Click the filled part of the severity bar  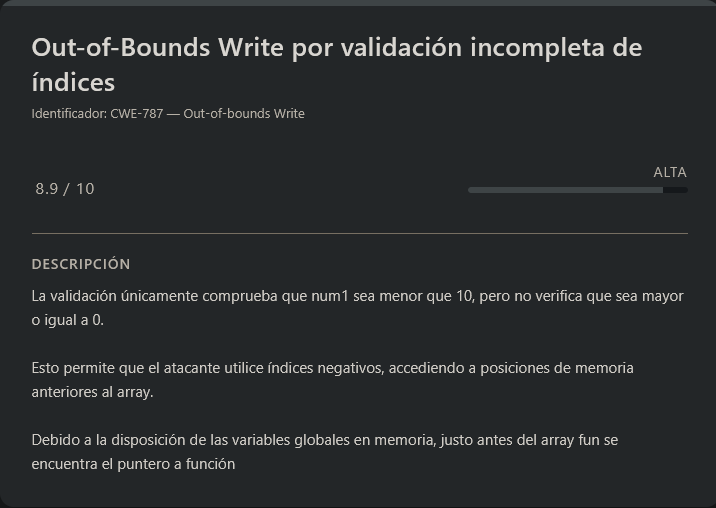click(564, 189)
